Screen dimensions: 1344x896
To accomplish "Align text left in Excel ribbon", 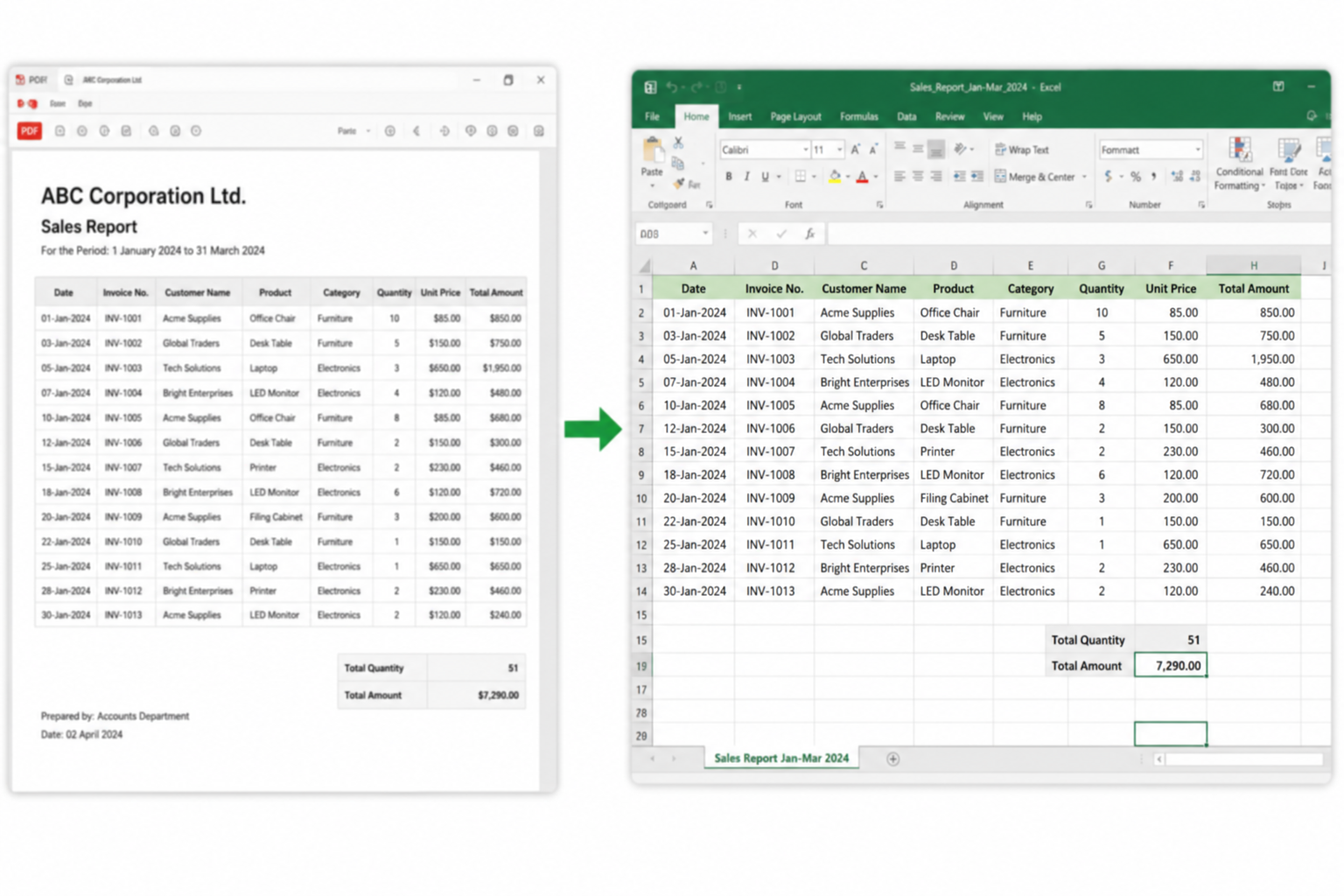I will pyautogui.click(x=899, y=177).
